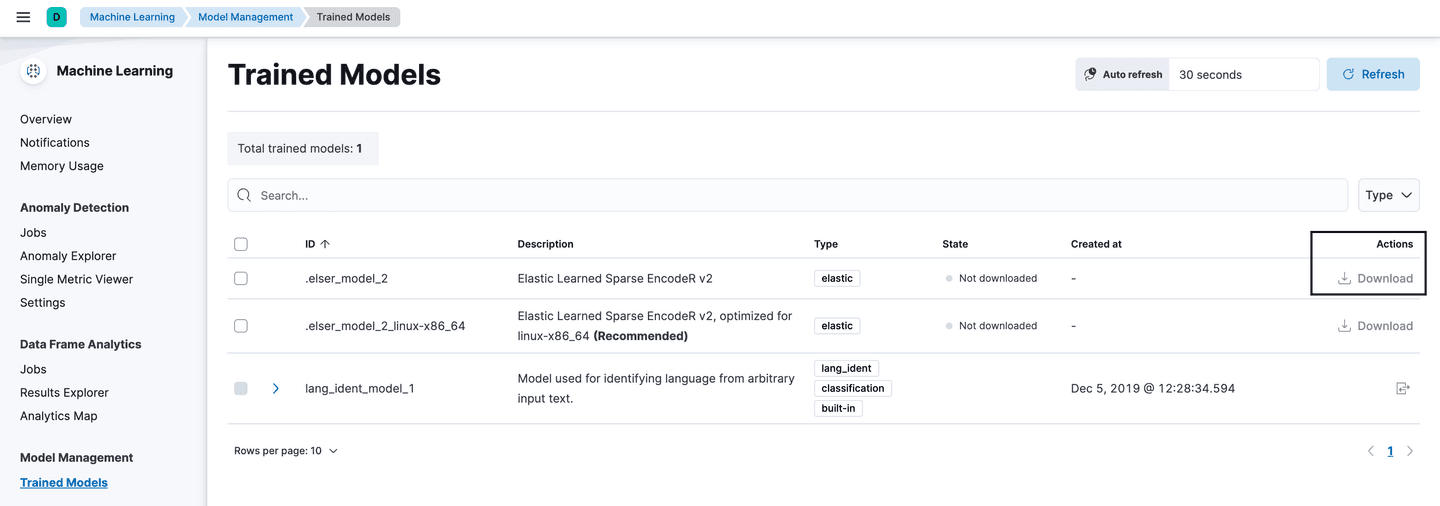The width and height of the screenshot is (1440, 506).
Task: Toggle the select all rows checkbox
Action: [241, 244]
